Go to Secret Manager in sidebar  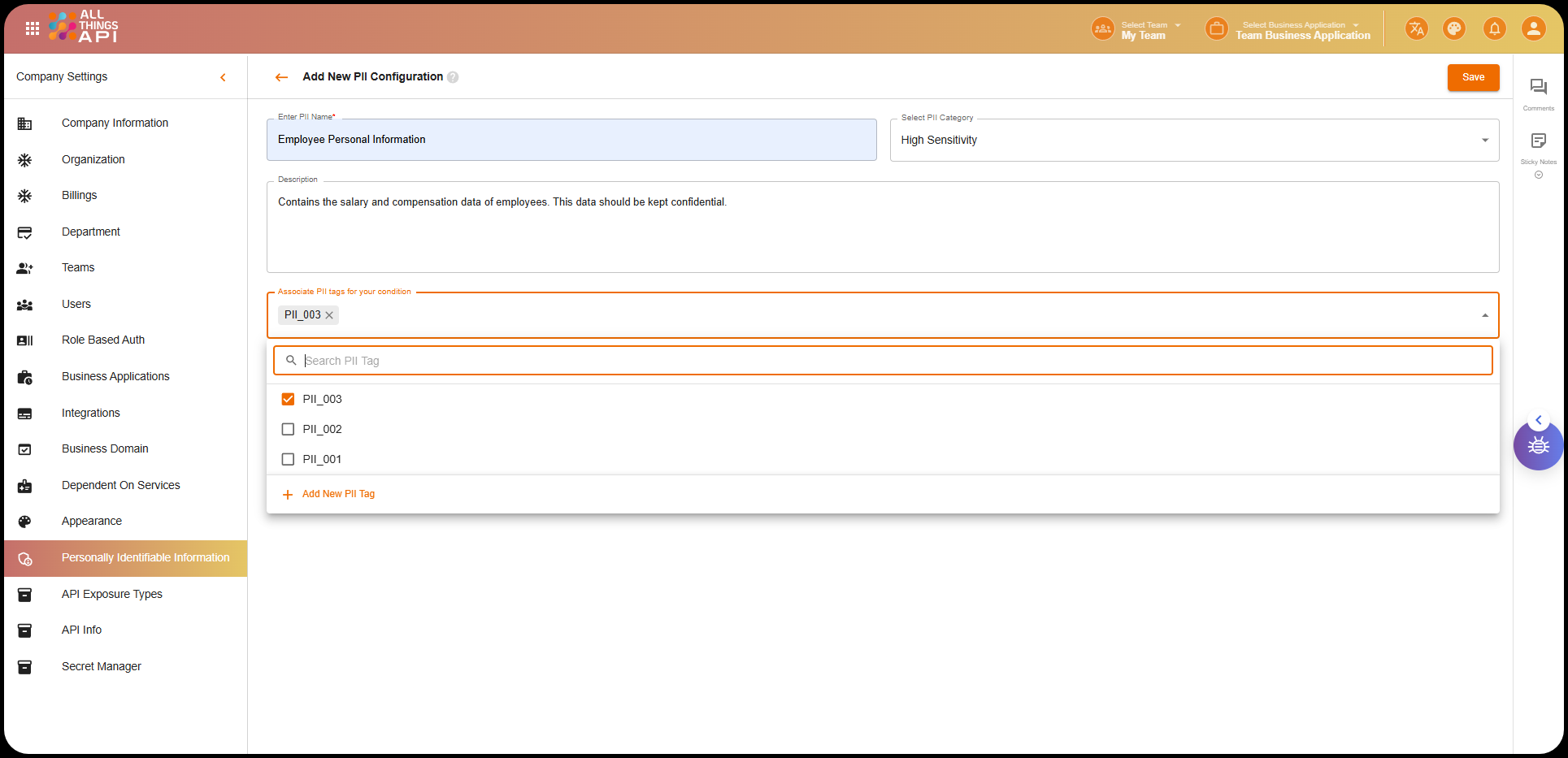point(102,666)
